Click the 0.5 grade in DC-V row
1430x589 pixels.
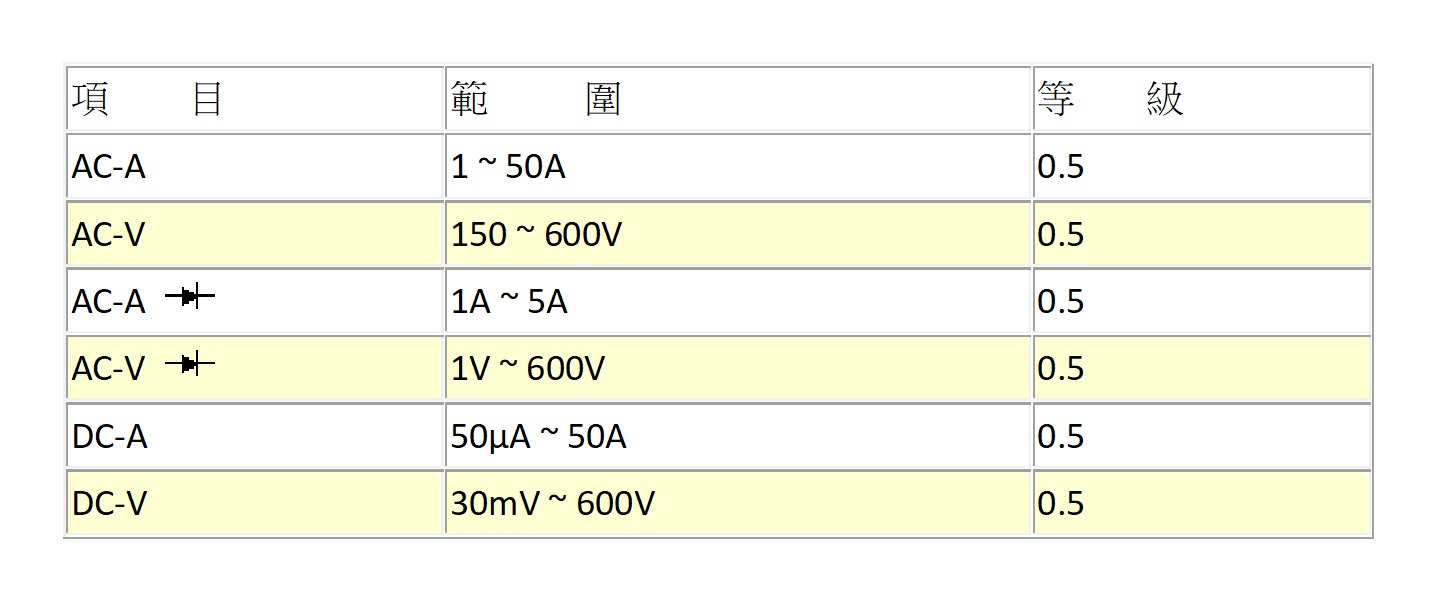tap(1061, 504)
